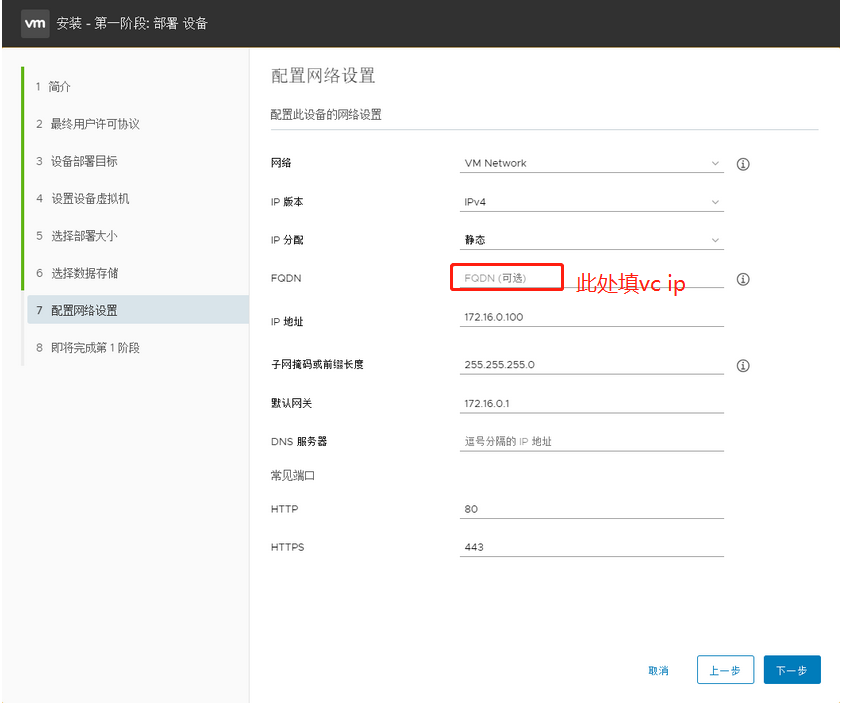Click the 配置网络设置 page heading
Viewport: 843px width, 724px height.
coord(323,76)
